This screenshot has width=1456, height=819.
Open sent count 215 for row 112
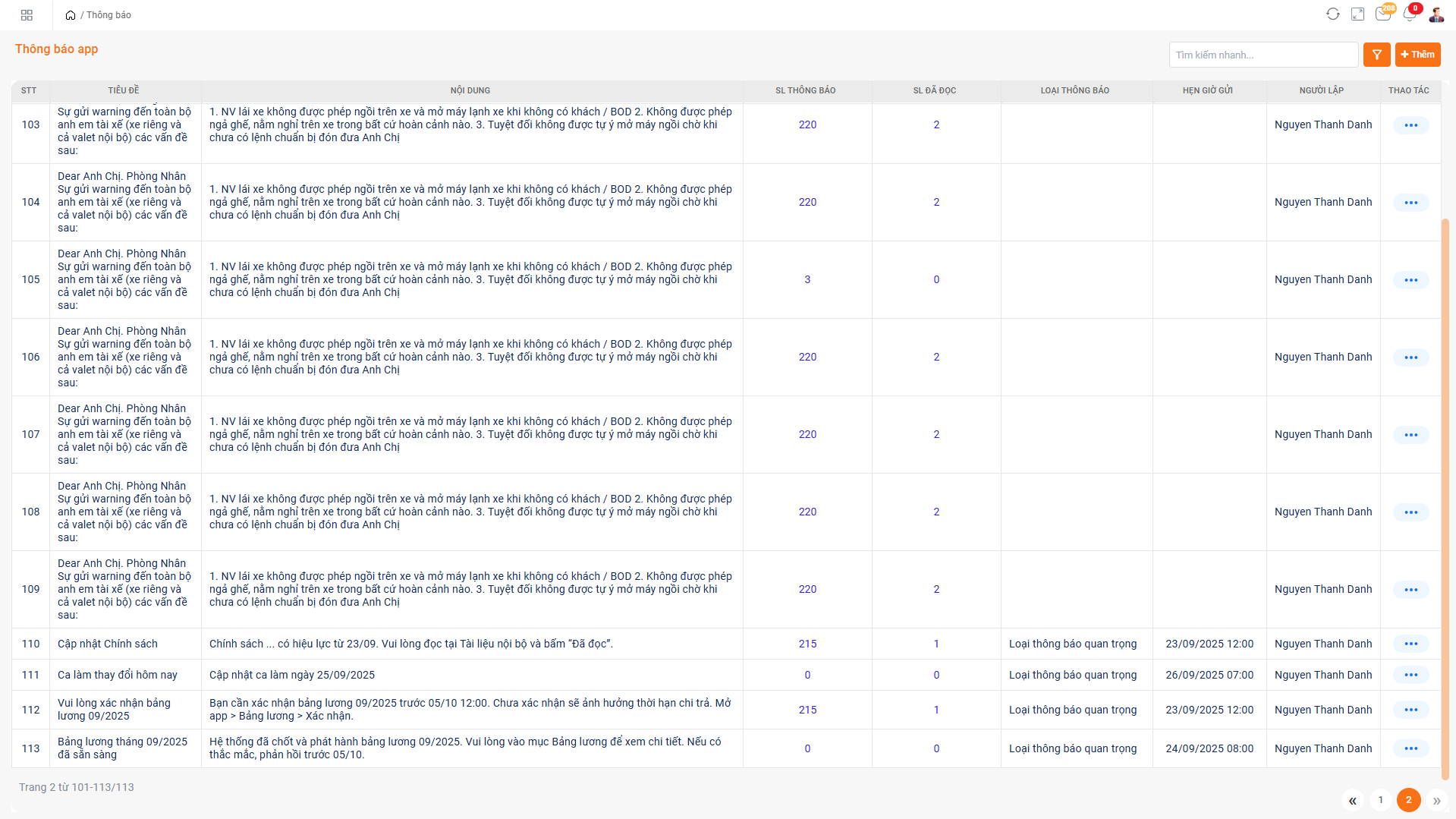click(807, 710)
